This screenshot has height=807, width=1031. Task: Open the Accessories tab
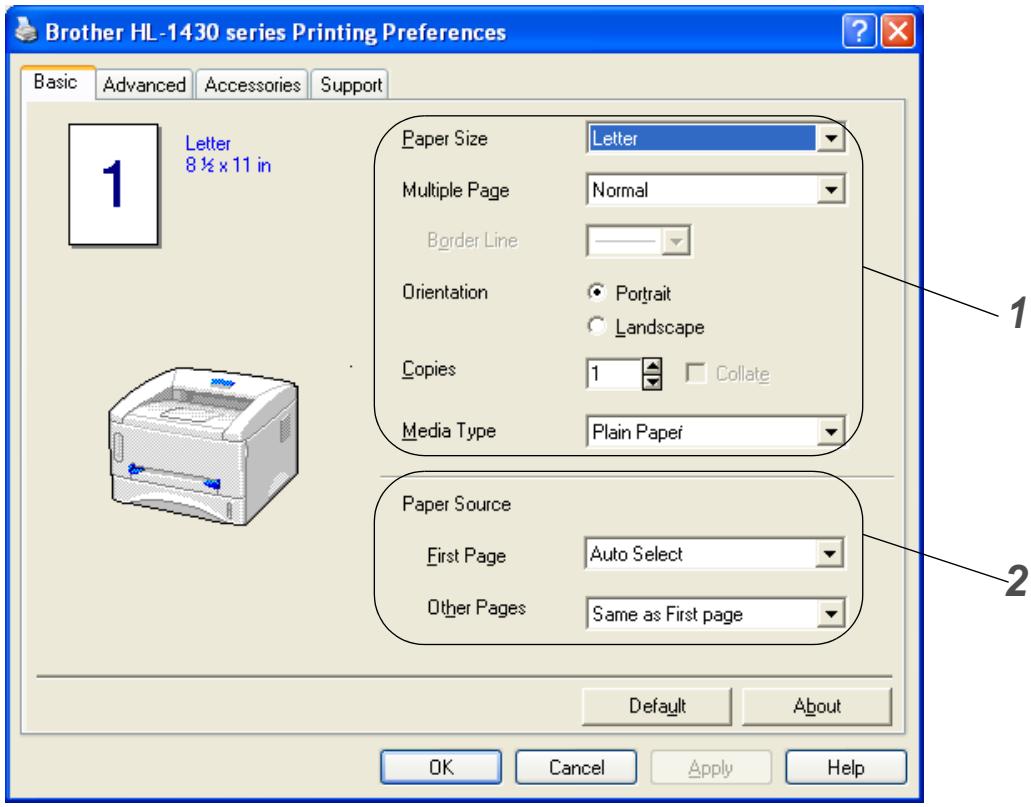pos(252,85)
